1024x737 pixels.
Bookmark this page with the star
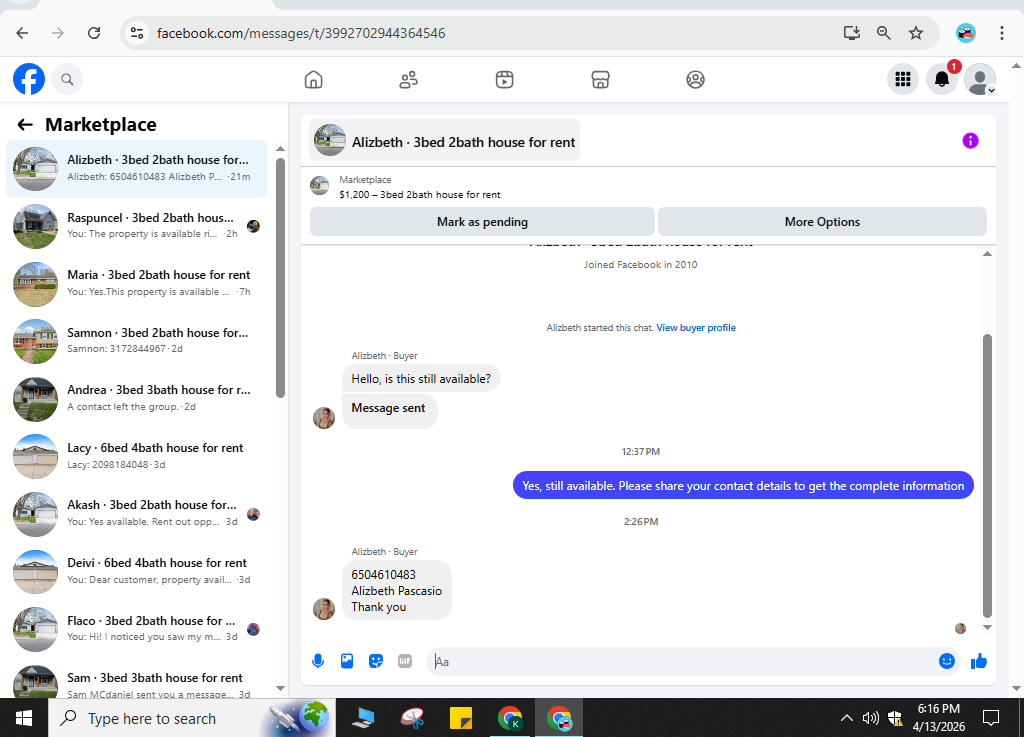tap(916, 33)
